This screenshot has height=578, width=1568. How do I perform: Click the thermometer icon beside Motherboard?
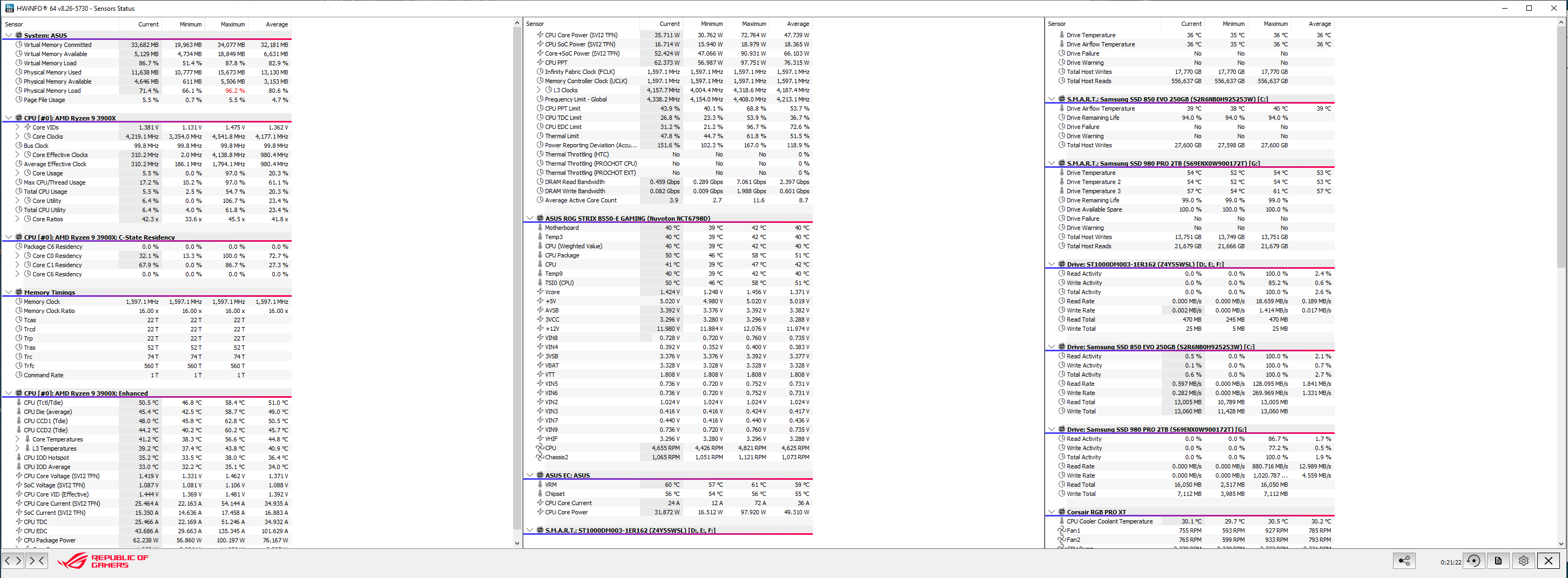[540, 228]
